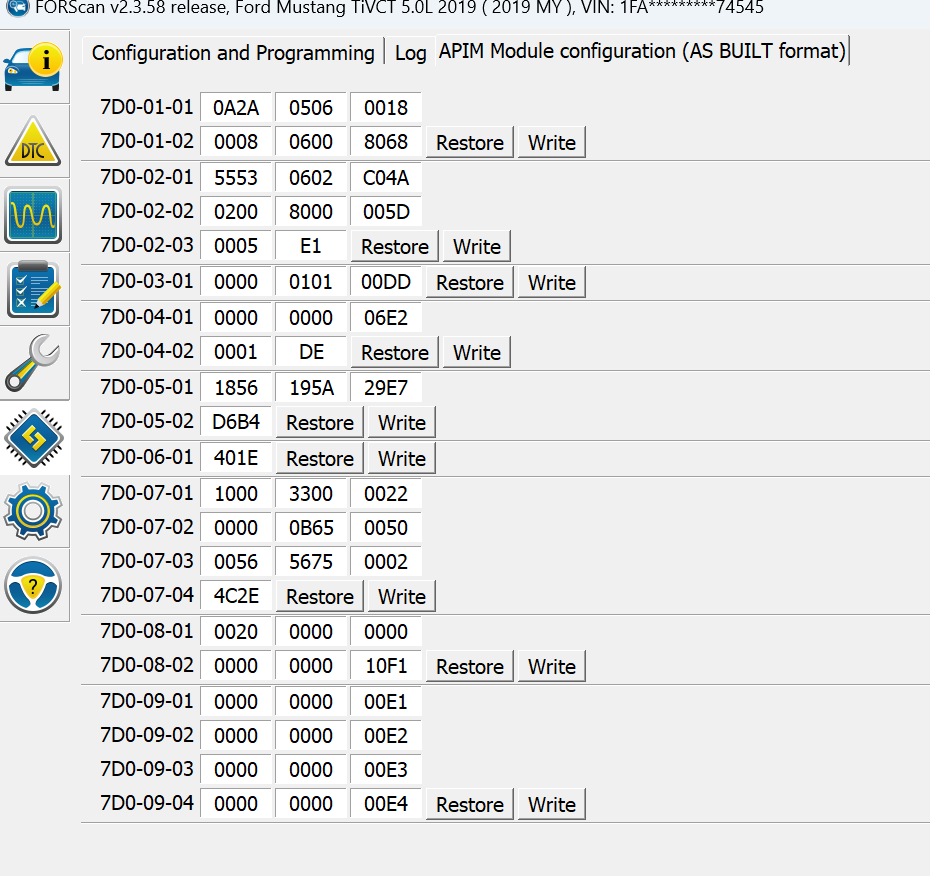This screenshot has width=930, height=876.
Task: Edit the 06E2 field in row 7D0-04-01
Action: pos(386,317)
